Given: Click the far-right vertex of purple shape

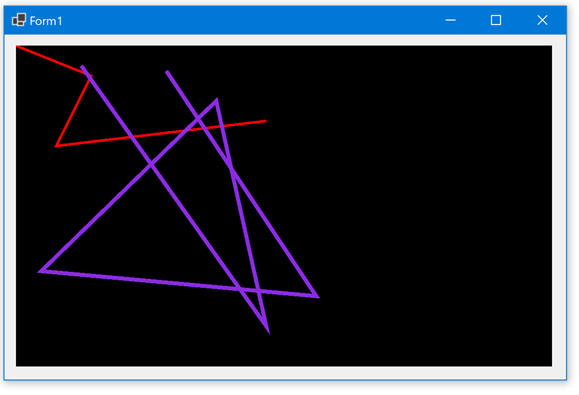Looking at the screenshot, I should coord(317,296).
